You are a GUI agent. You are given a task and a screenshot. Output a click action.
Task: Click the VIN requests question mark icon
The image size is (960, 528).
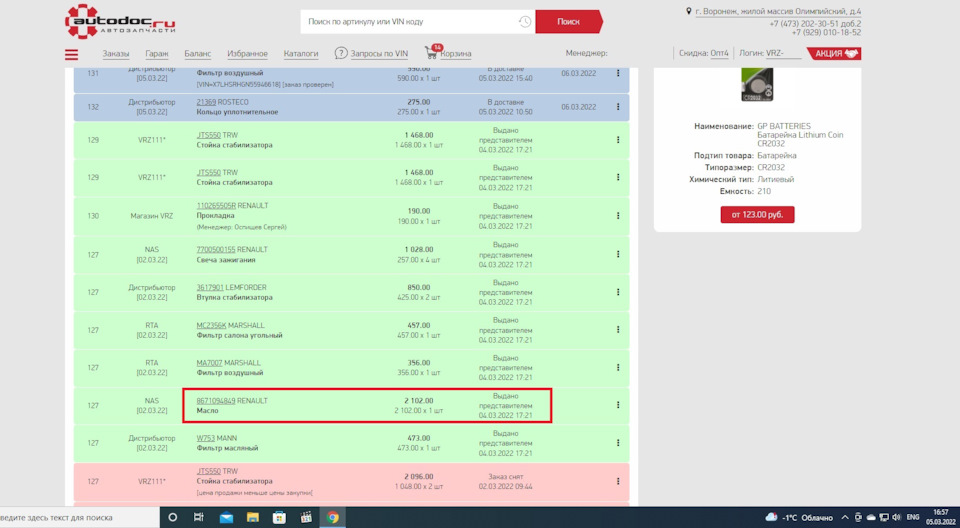tap(341, 53)
